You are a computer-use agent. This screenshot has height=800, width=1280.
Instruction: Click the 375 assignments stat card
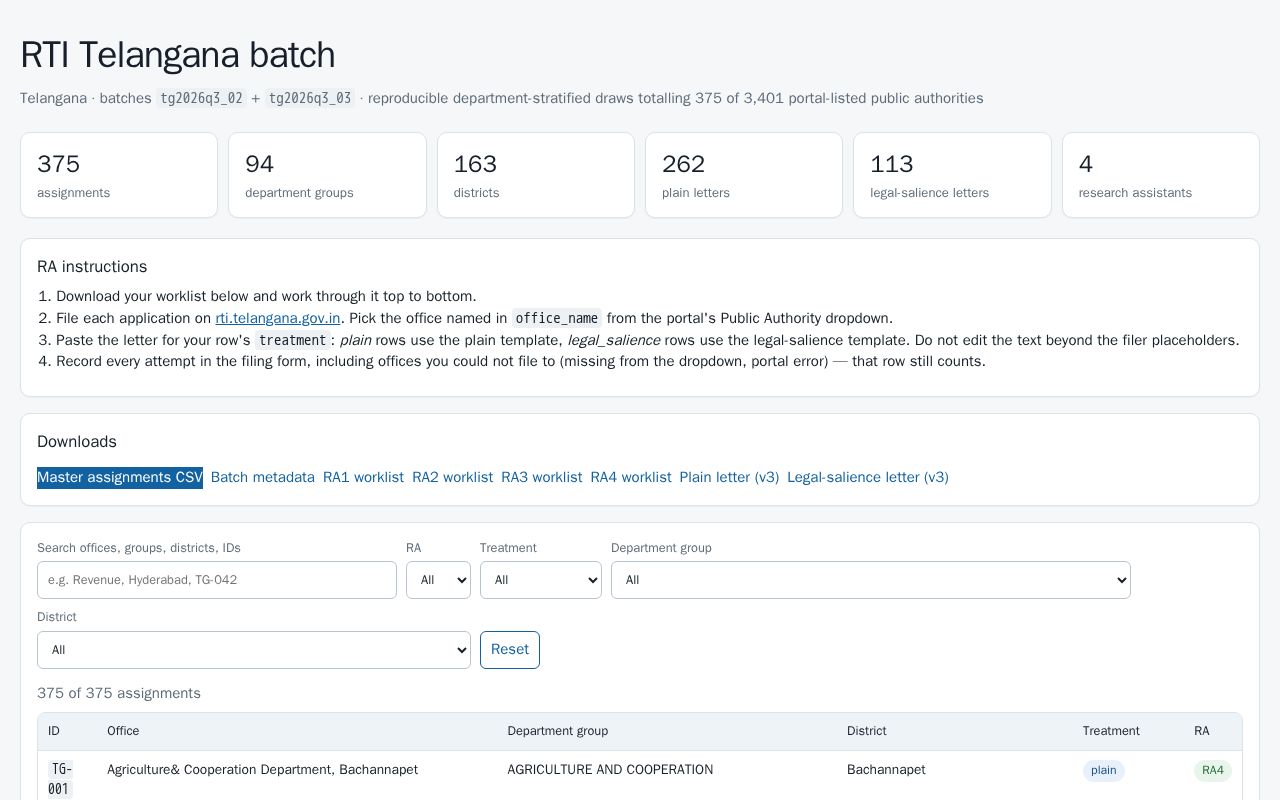(119, 175)
